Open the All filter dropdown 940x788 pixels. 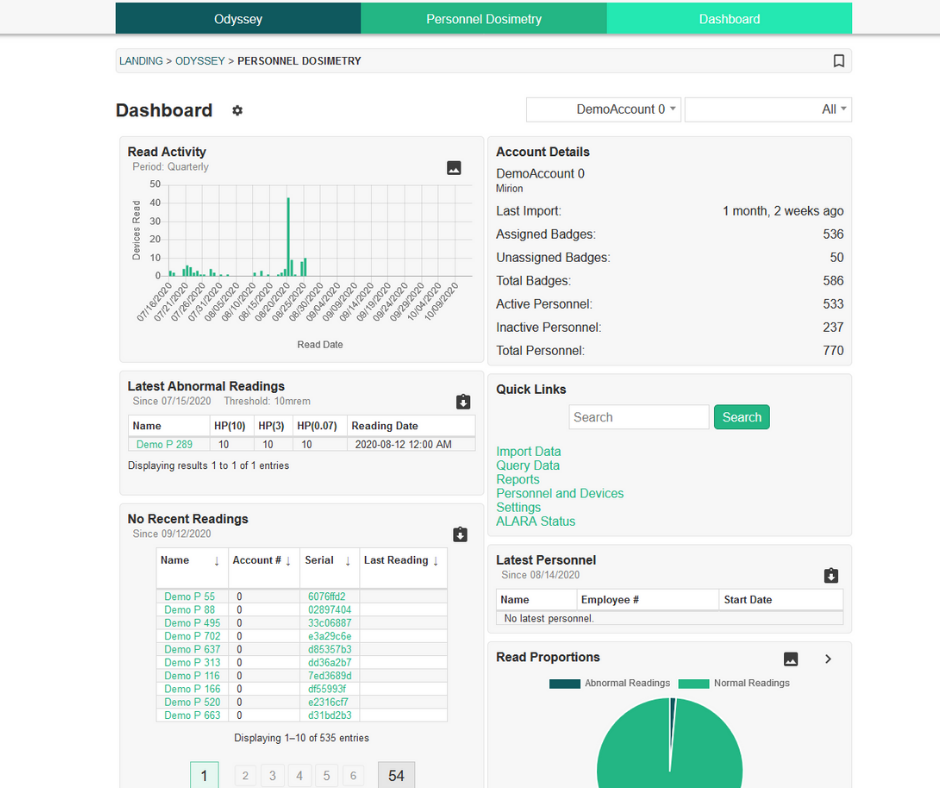768,110
